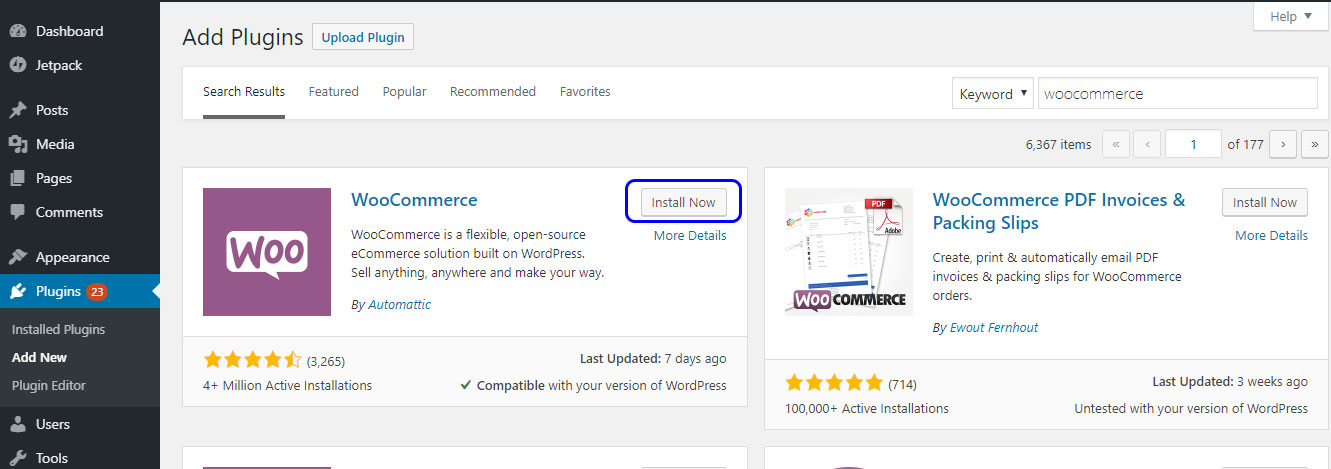Switch to the Featured tab
Screen dimensions: 1331x469
pos(333,91)
